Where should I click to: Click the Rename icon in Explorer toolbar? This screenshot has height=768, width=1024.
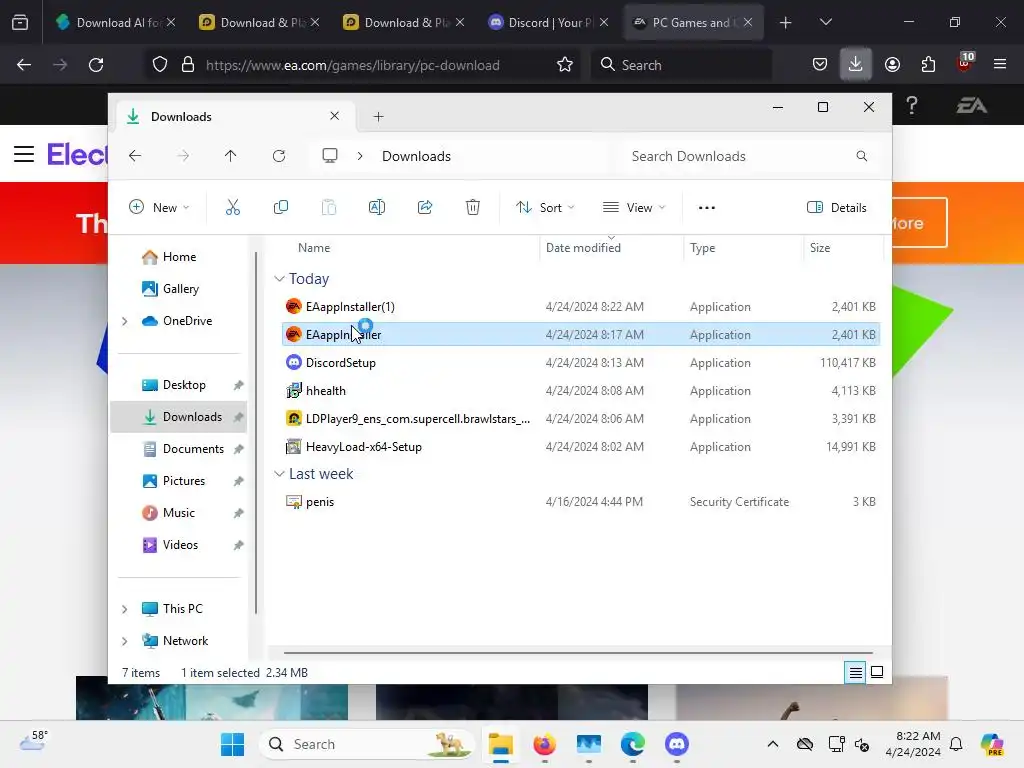pyautogui.click(x=377, y=208)
